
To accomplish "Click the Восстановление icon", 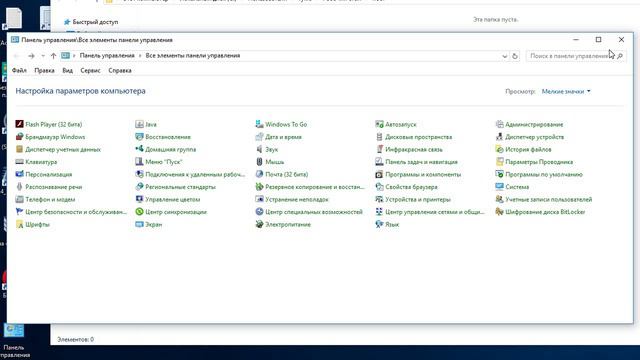I will (x=139, y=137).
